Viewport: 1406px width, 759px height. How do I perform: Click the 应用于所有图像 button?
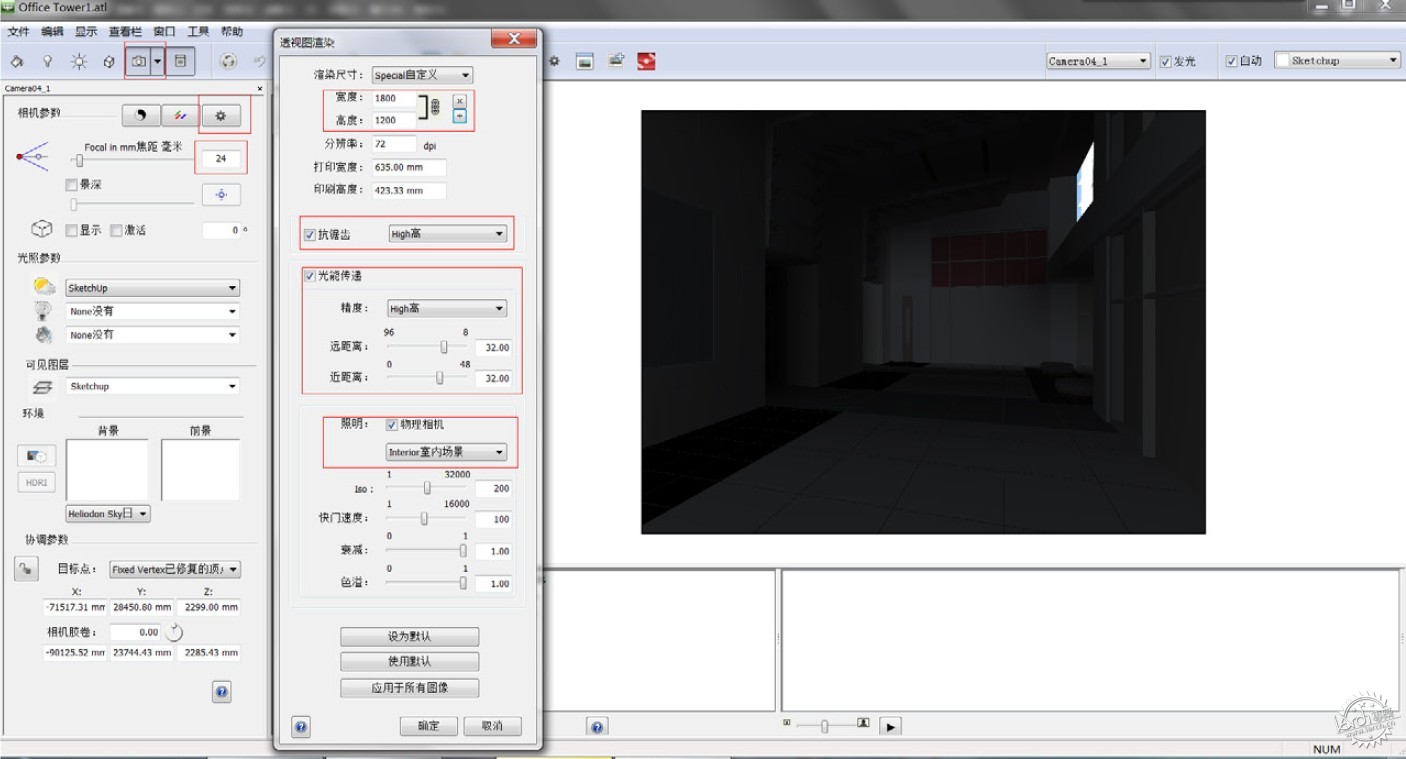click(410, 688)
